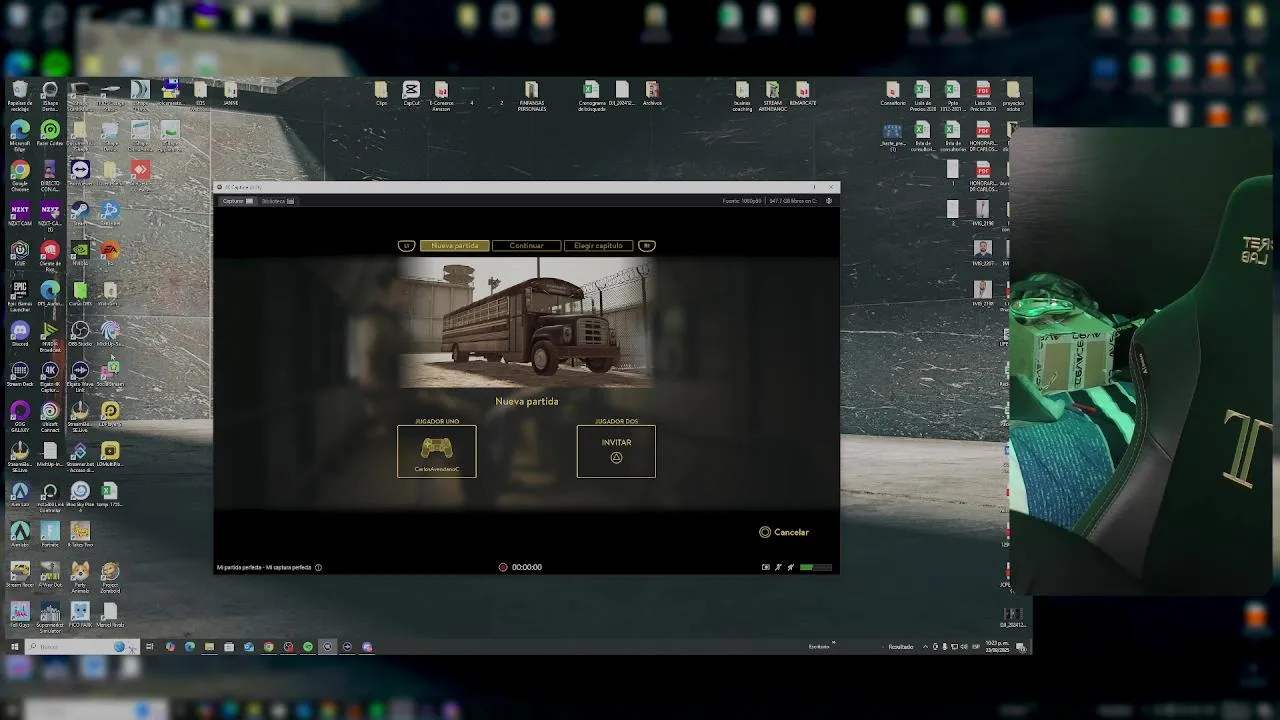Switch to the Capturar tab
1280x720 pixels.
click(x=237, y=201)
